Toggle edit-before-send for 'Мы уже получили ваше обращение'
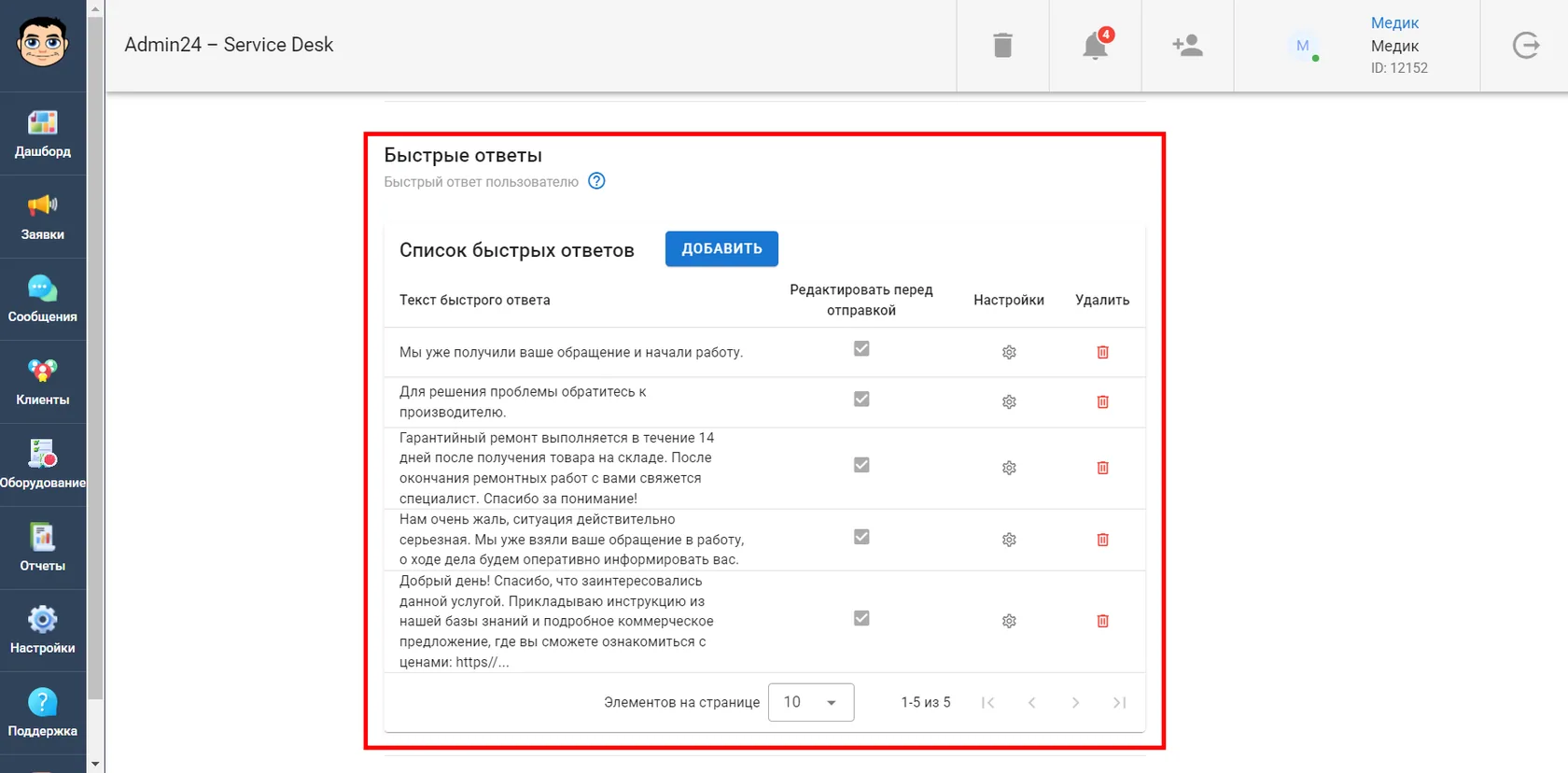Screen dimensions: 1568x773 pyautogui.click(x=861, y=348)
